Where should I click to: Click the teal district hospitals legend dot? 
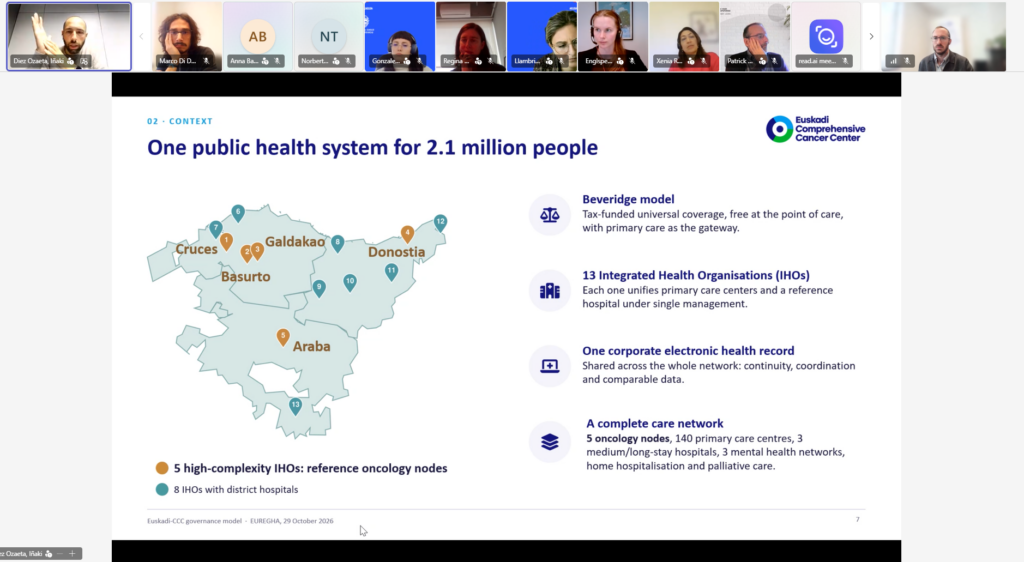(x=162, y=490)
